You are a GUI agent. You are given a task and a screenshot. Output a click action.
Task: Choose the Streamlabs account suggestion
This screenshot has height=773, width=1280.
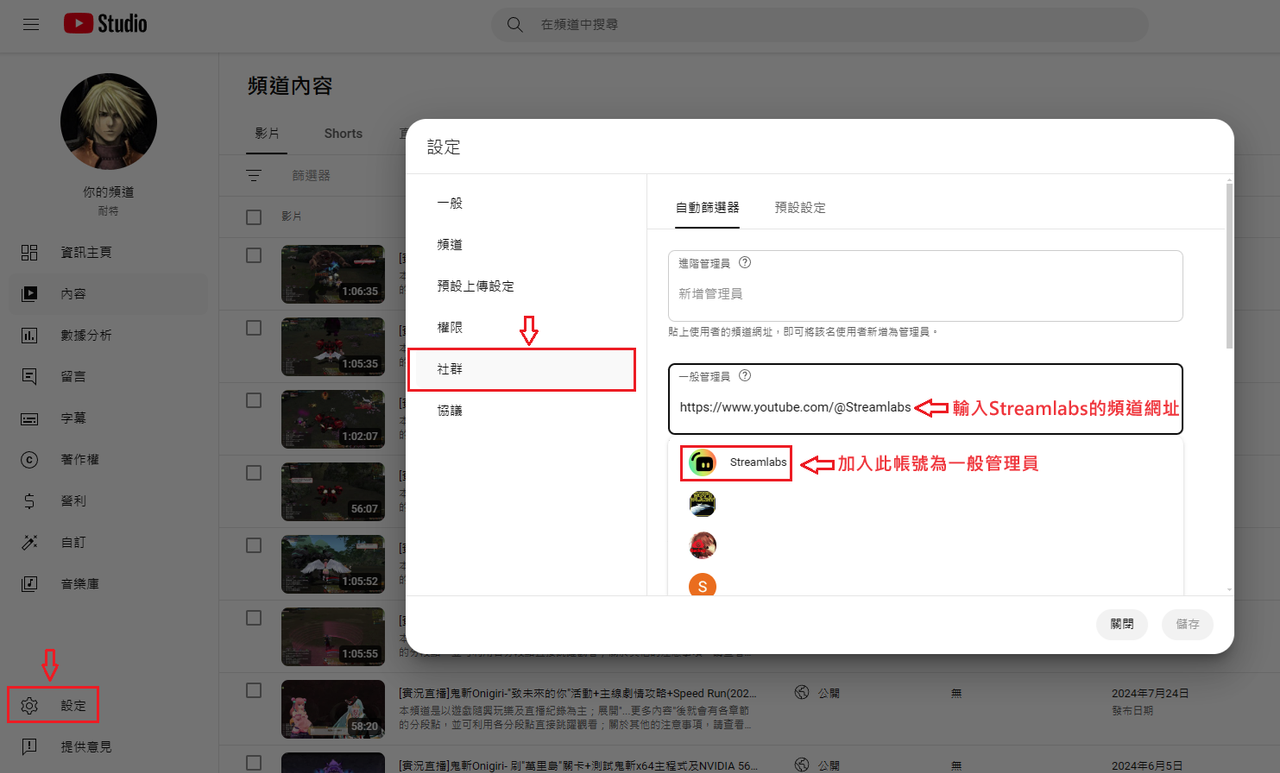click(x=736, y=463)
